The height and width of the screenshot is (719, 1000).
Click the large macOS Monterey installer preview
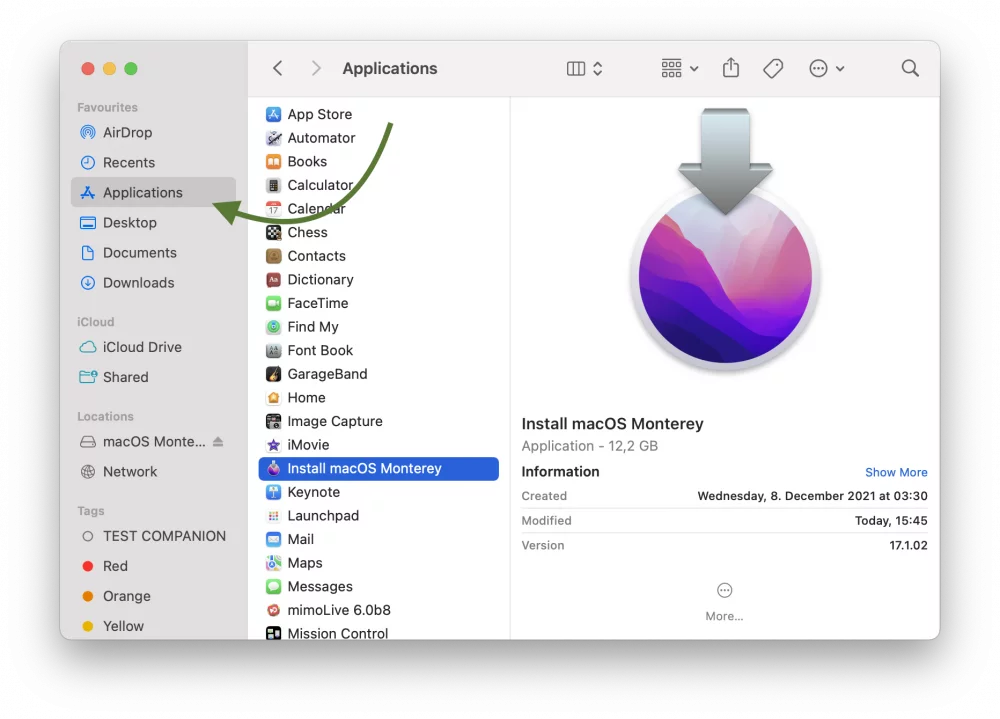click(x=725, y=239)
